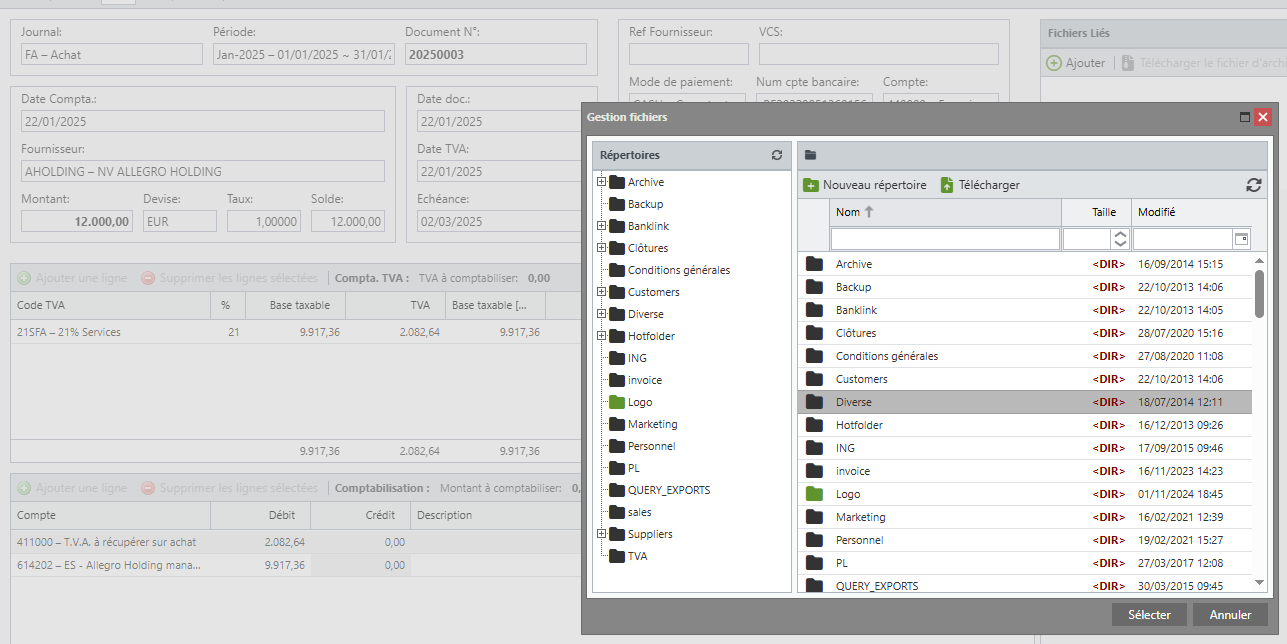Click sales folder icon in Répertoires tree
Screen dimensions: 1287x644
[x=617, y=512]
